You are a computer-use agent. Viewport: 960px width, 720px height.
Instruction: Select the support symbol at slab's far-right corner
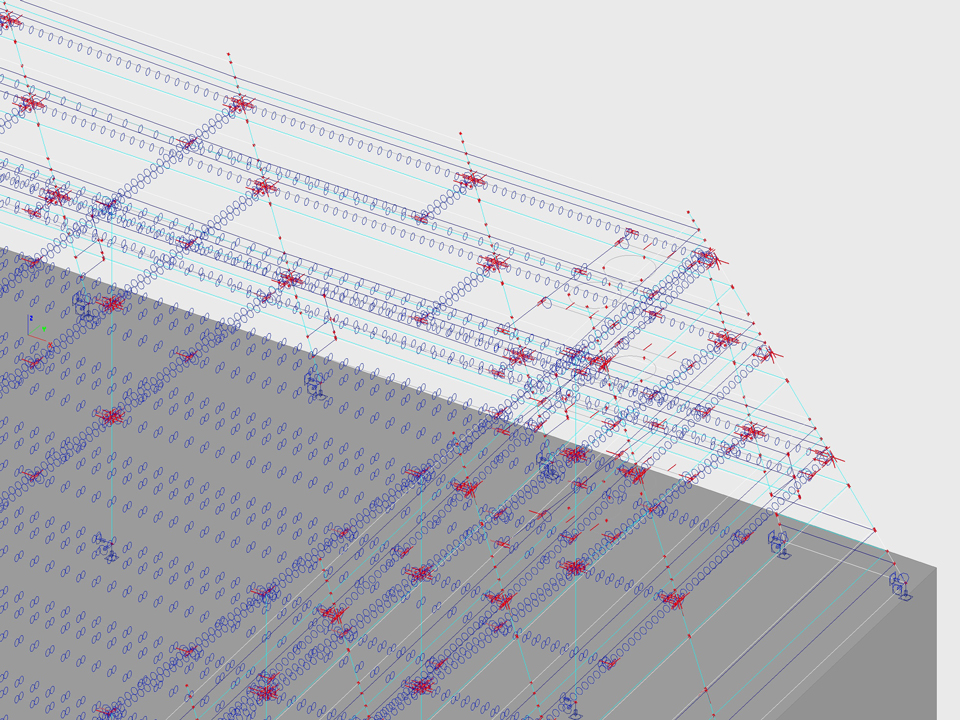click(x=900, y=585)
